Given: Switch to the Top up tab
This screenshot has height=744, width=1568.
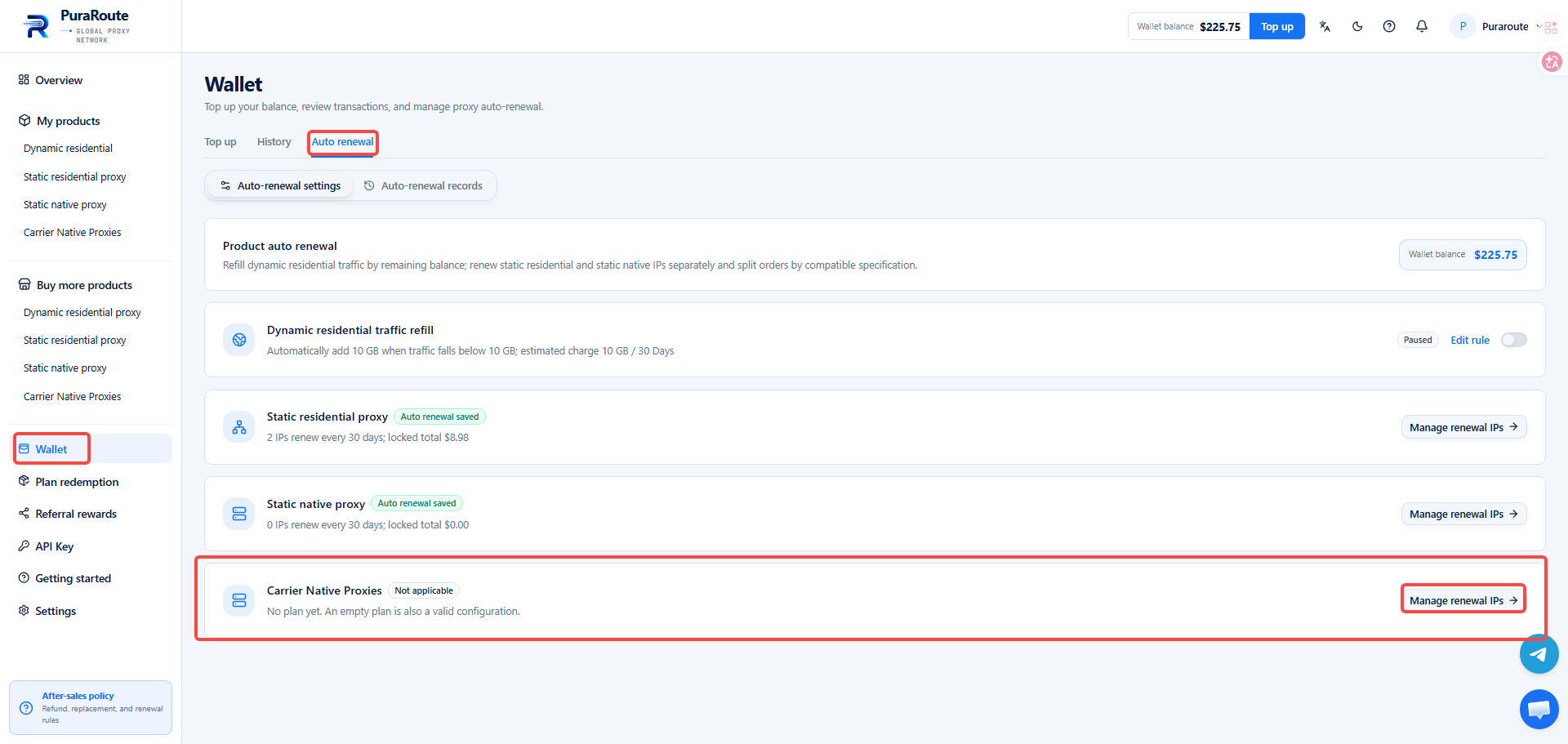Looking at the screenshot, I should (x=220, y=142).
